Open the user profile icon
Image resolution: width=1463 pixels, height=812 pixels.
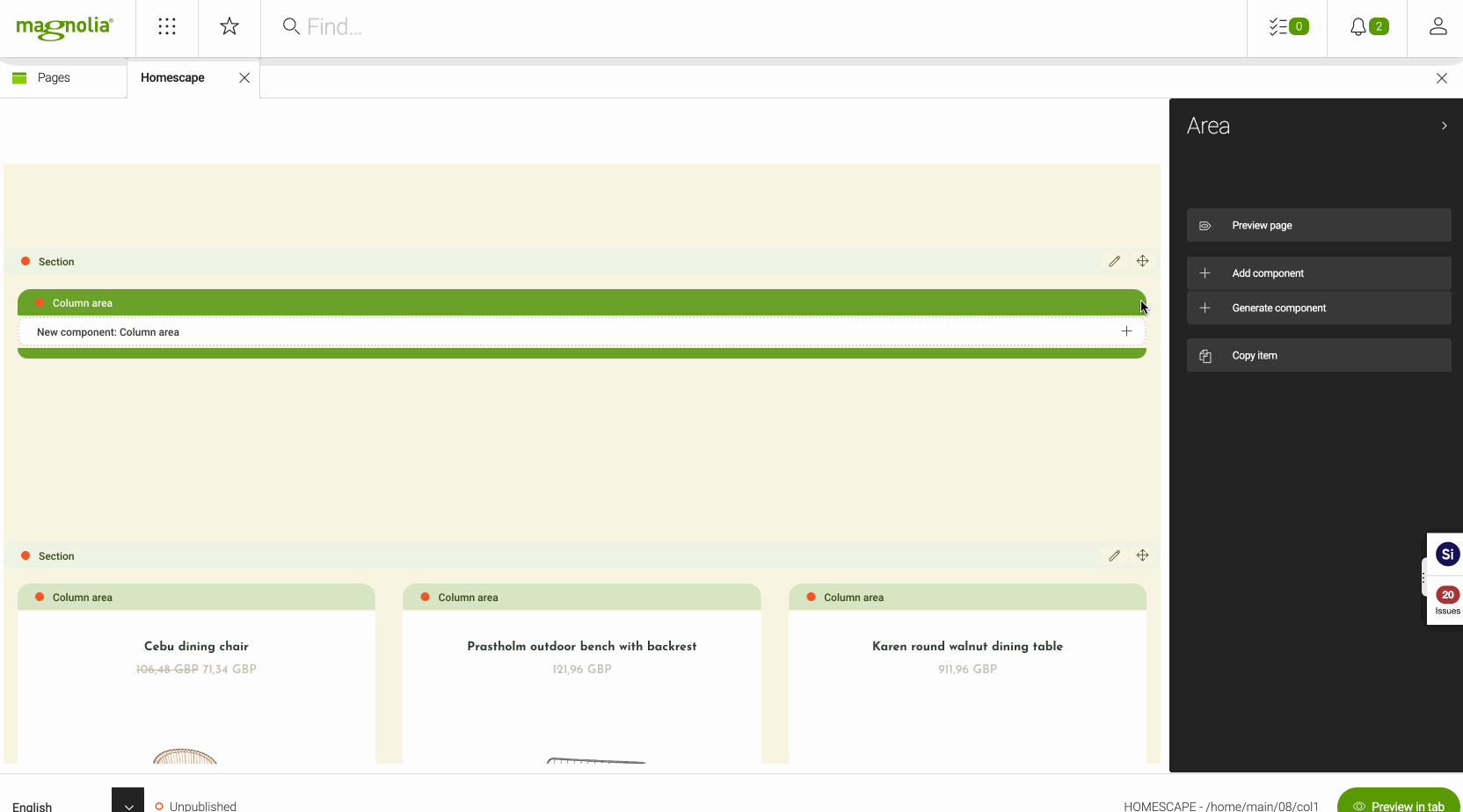[x=1438, y=26]
